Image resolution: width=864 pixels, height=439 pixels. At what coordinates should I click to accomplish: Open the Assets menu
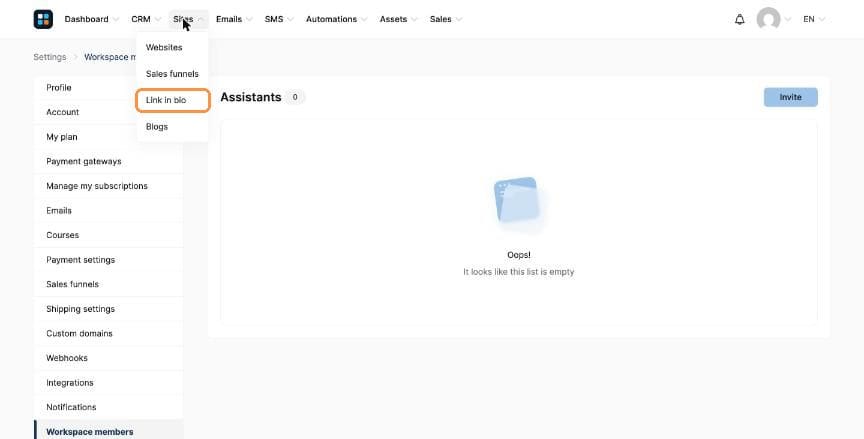coord(393,19)
